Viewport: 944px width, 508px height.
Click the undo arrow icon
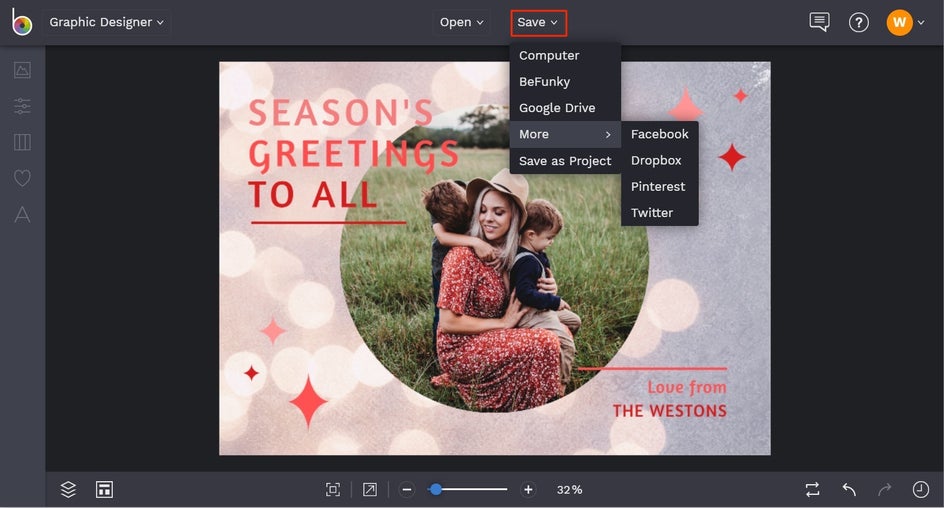(x=849, y=489)
